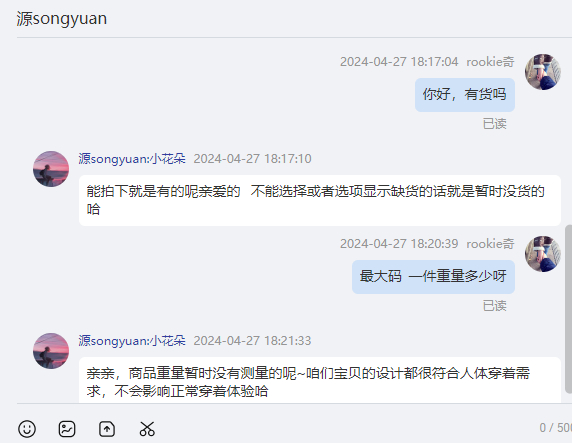Click rookie奇 avatar beside 最大码 message
This screenshot has height=443, width=572.
543,254
